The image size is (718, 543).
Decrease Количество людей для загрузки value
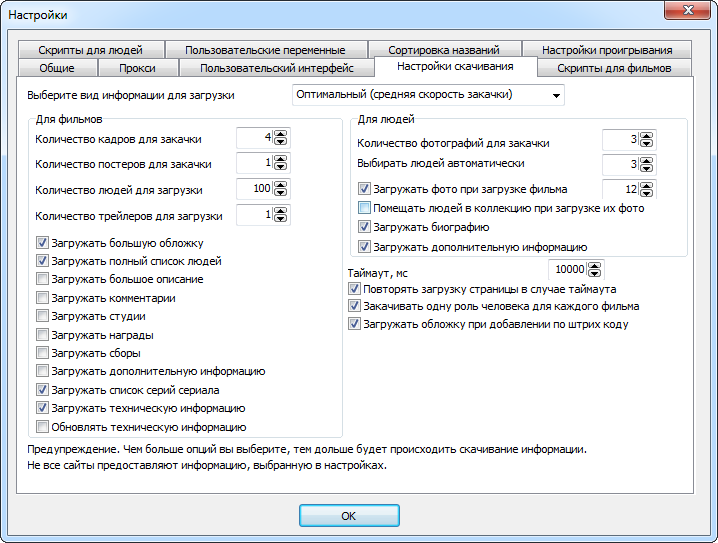pyautogui.click(x=281, y=192)
